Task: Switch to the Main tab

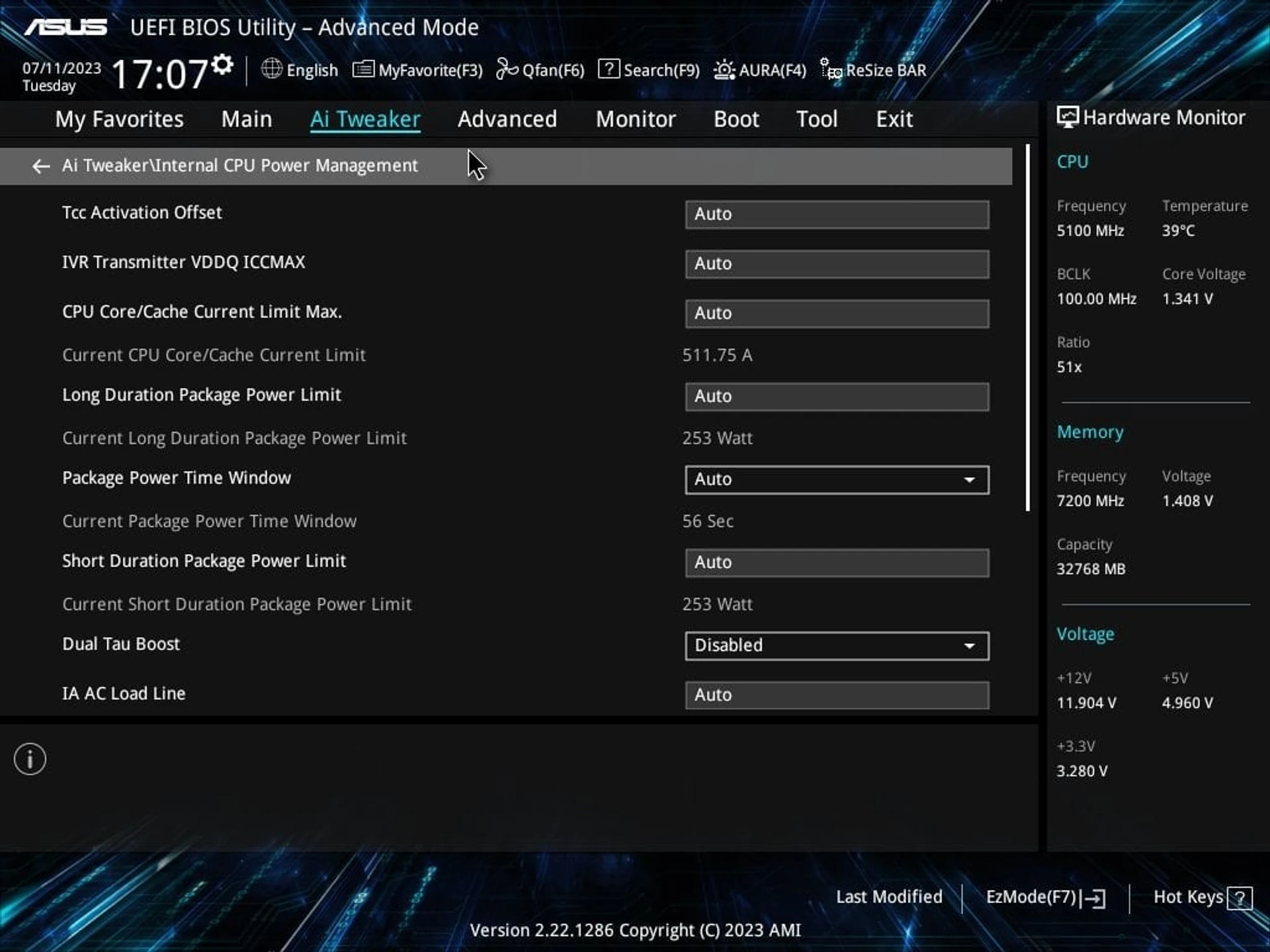Action: pyautogui.click(x=247, y=120)
